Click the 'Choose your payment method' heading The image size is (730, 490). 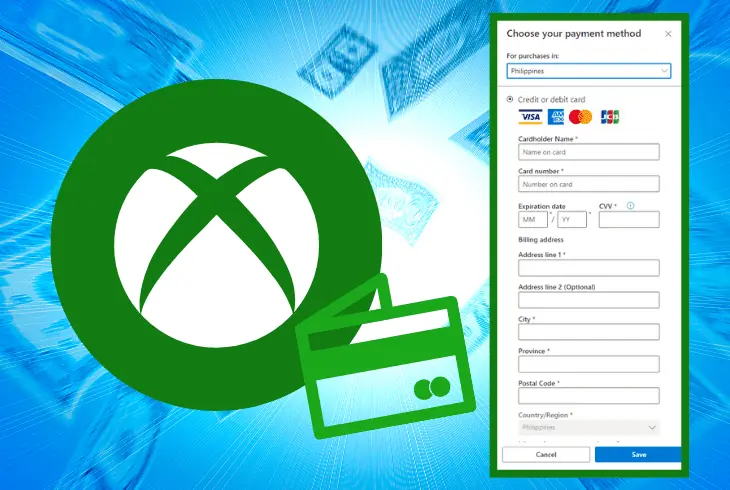tap(574, 34)
